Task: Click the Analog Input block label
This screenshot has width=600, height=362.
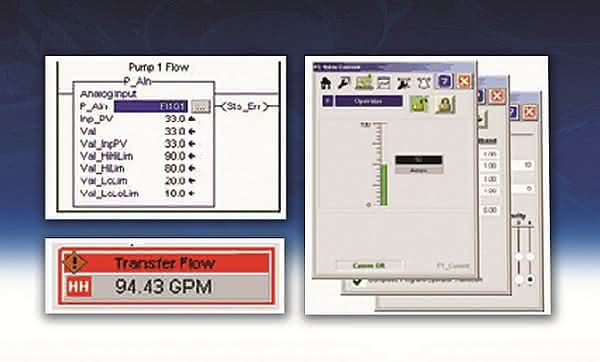Action: [x=108, y=94]
